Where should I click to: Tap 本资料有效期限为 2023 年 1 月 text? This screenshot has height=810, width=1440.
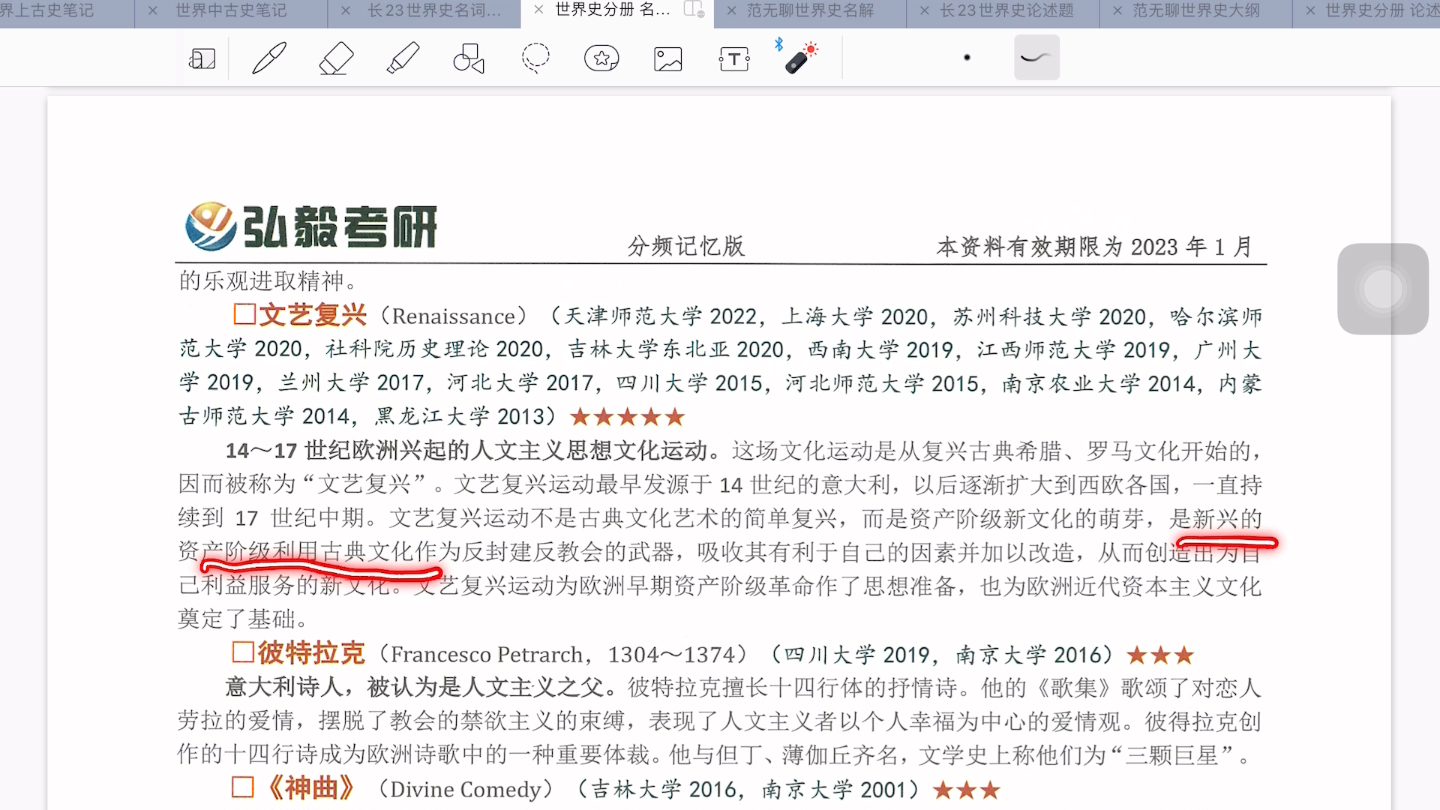(x=1095, y=246)
